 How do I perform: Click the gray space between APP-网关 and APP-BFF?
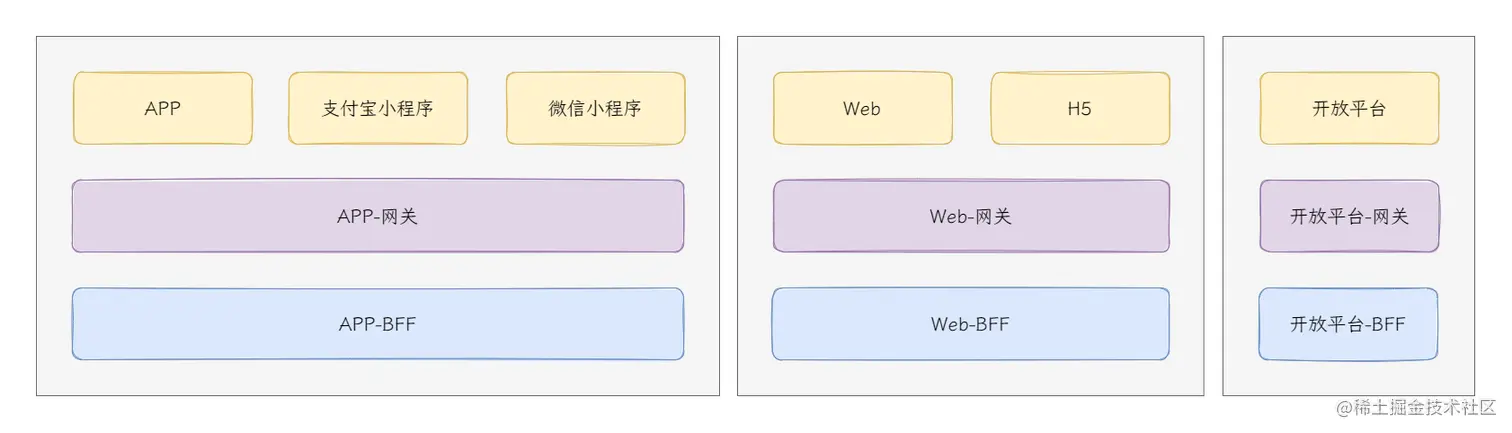pos(378,270)
